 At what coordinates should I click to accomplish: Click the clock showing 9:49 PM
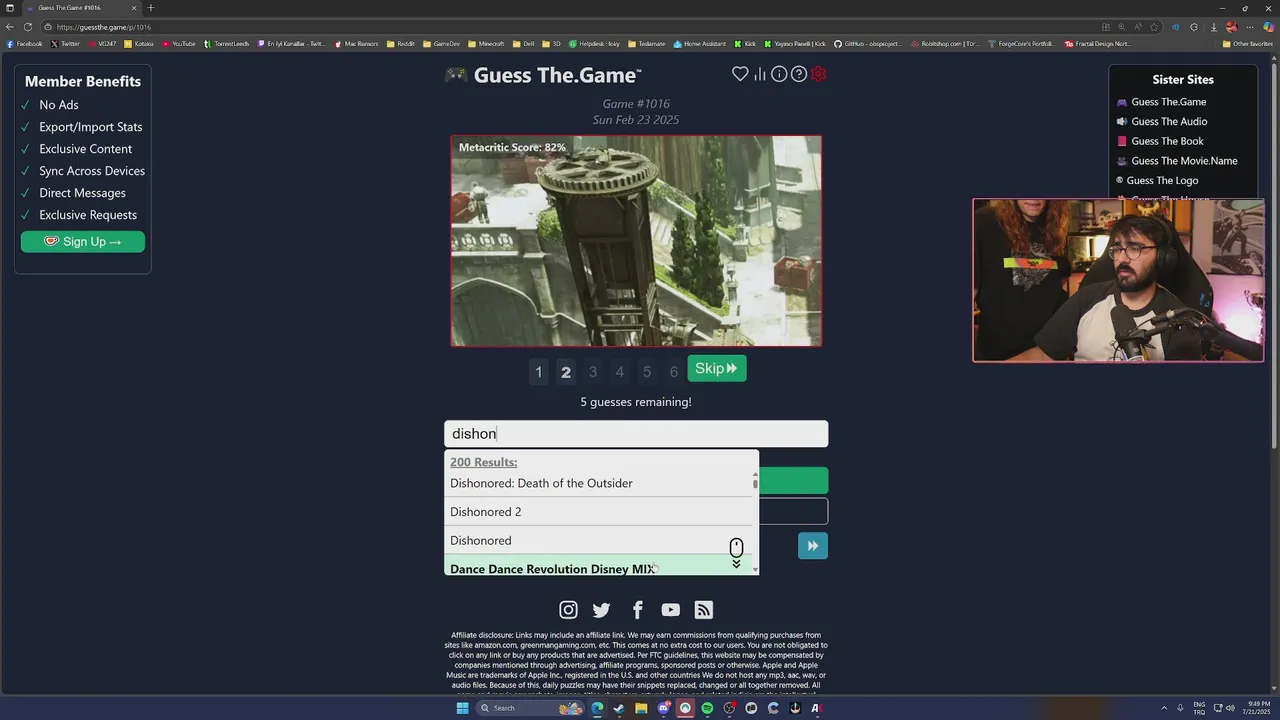[1260, 704]
